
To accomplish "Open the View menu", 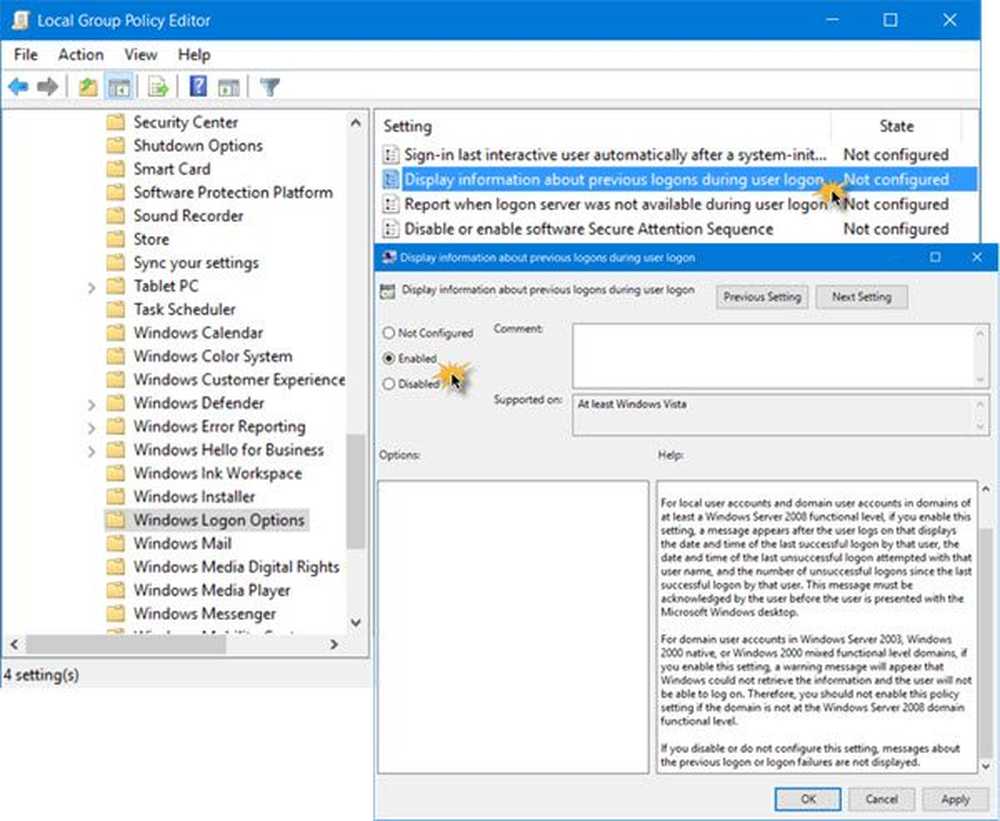I will 141,55.
